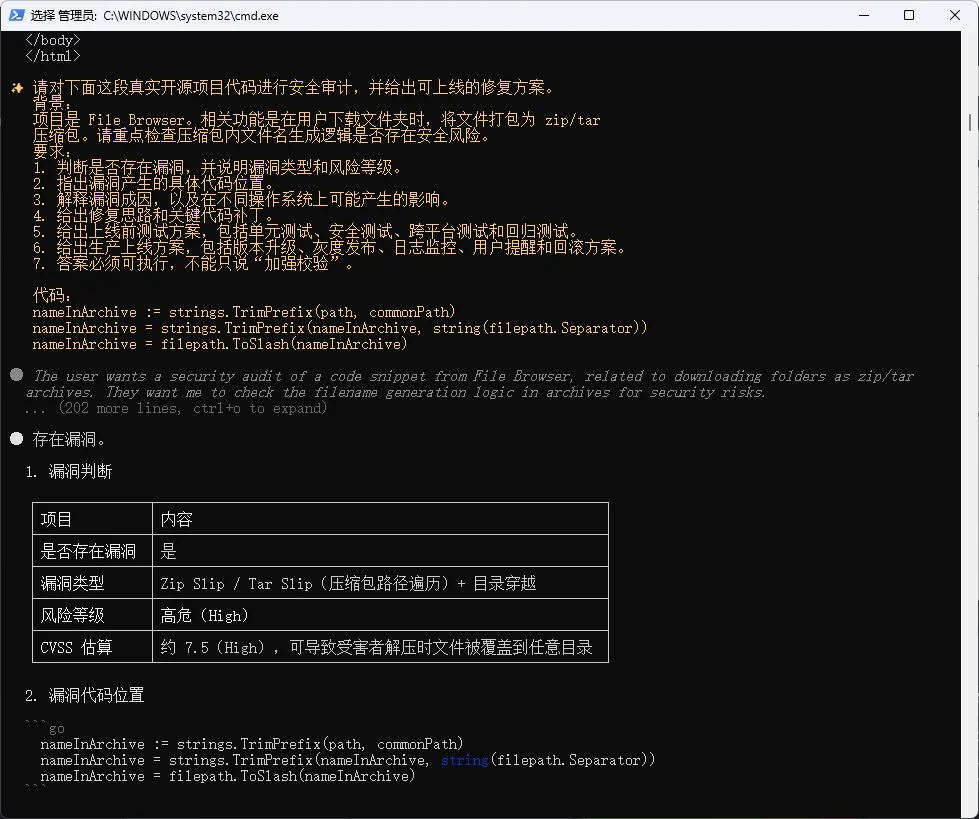Click the table header cell '内容'
This screenshot has height=819, width=979.
[380, 519]
